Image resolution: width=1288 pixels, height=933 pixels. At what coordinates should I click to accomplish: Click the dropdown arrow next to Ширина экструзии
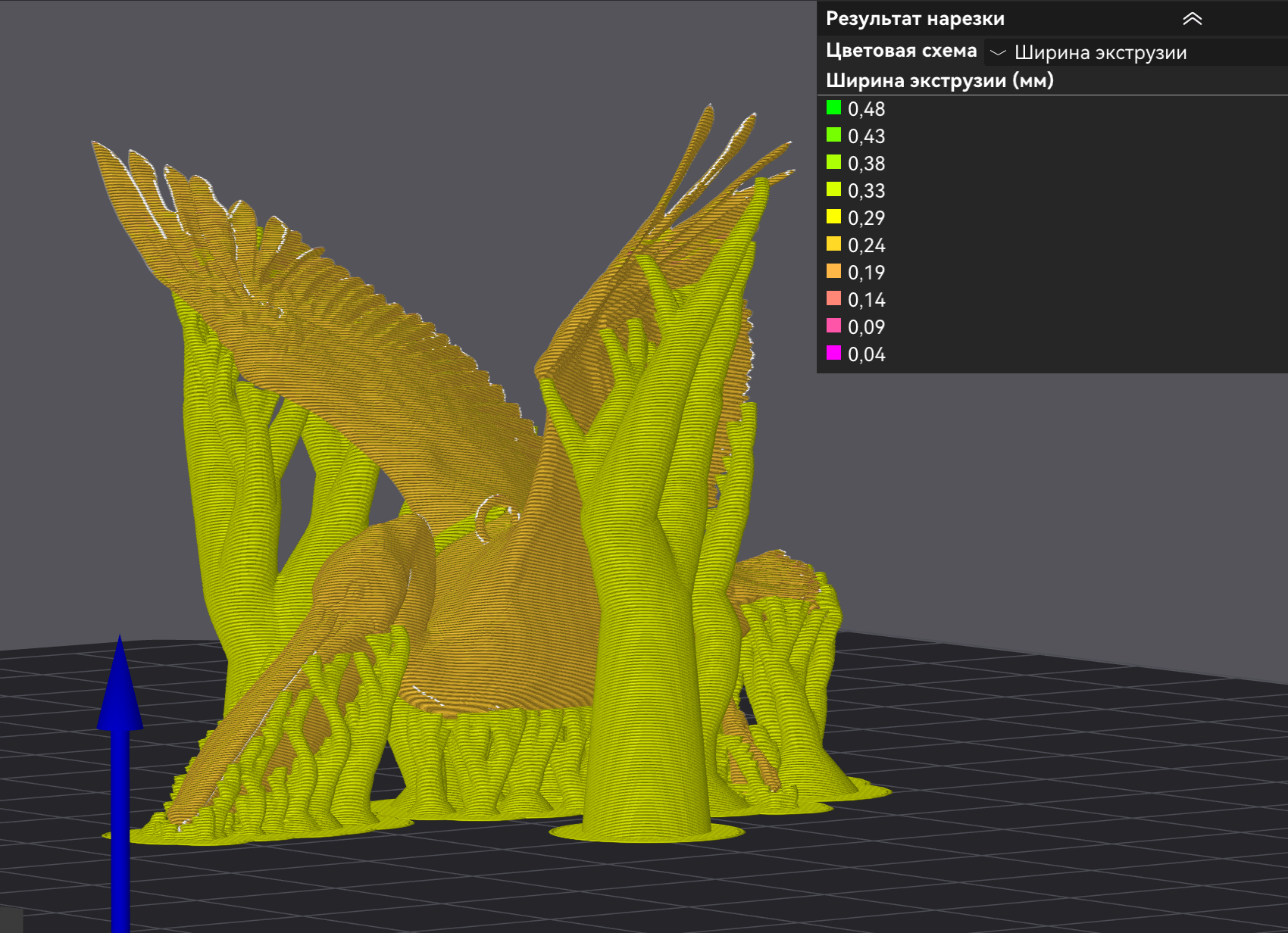pos(998,52)
